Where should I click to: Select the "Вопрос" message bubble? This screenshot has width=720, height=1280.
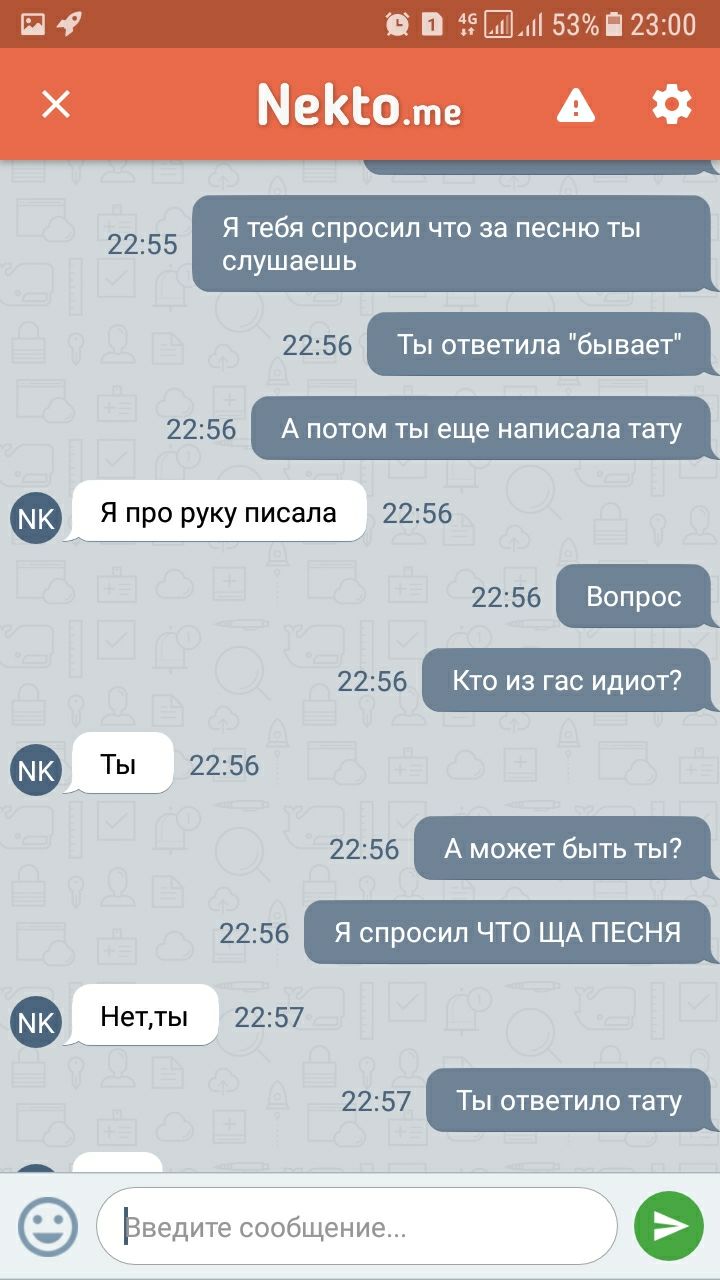(x=633, y=597)
